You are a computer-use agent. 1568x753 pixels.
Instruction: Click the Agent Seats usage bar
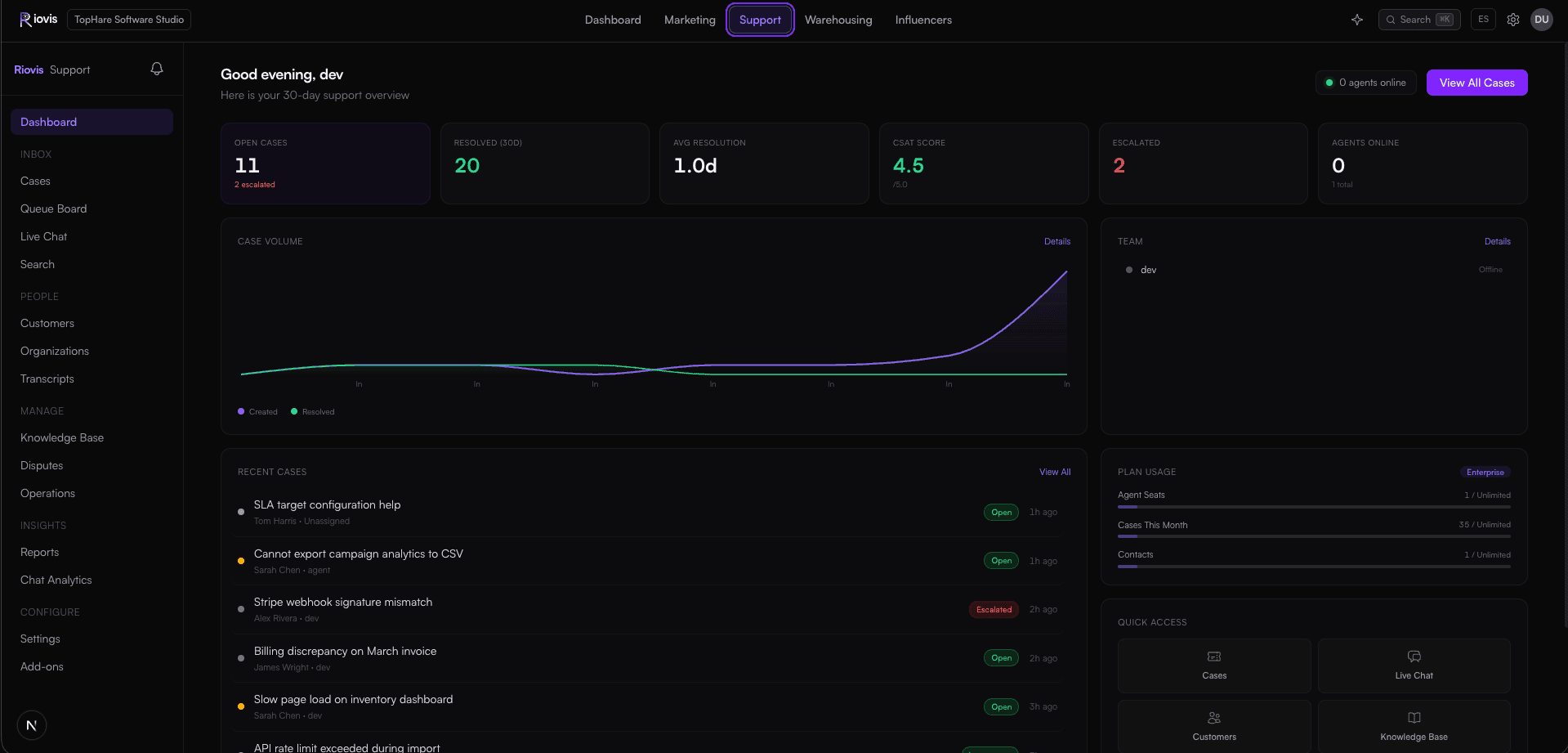click(x=1314, y=507)
